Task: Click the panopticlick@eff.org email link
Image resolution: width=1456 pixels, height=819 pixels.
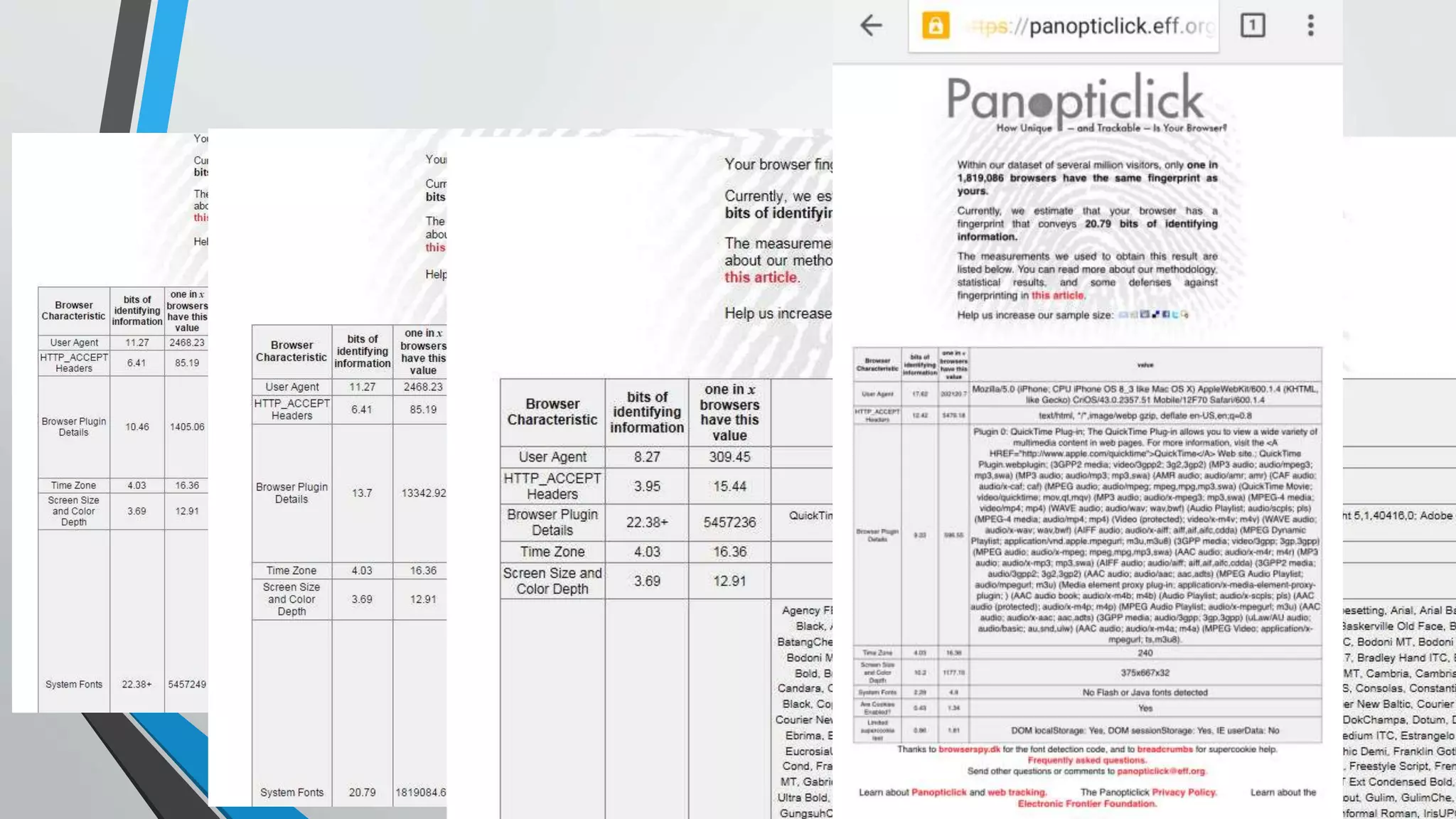Action: 1162,771
